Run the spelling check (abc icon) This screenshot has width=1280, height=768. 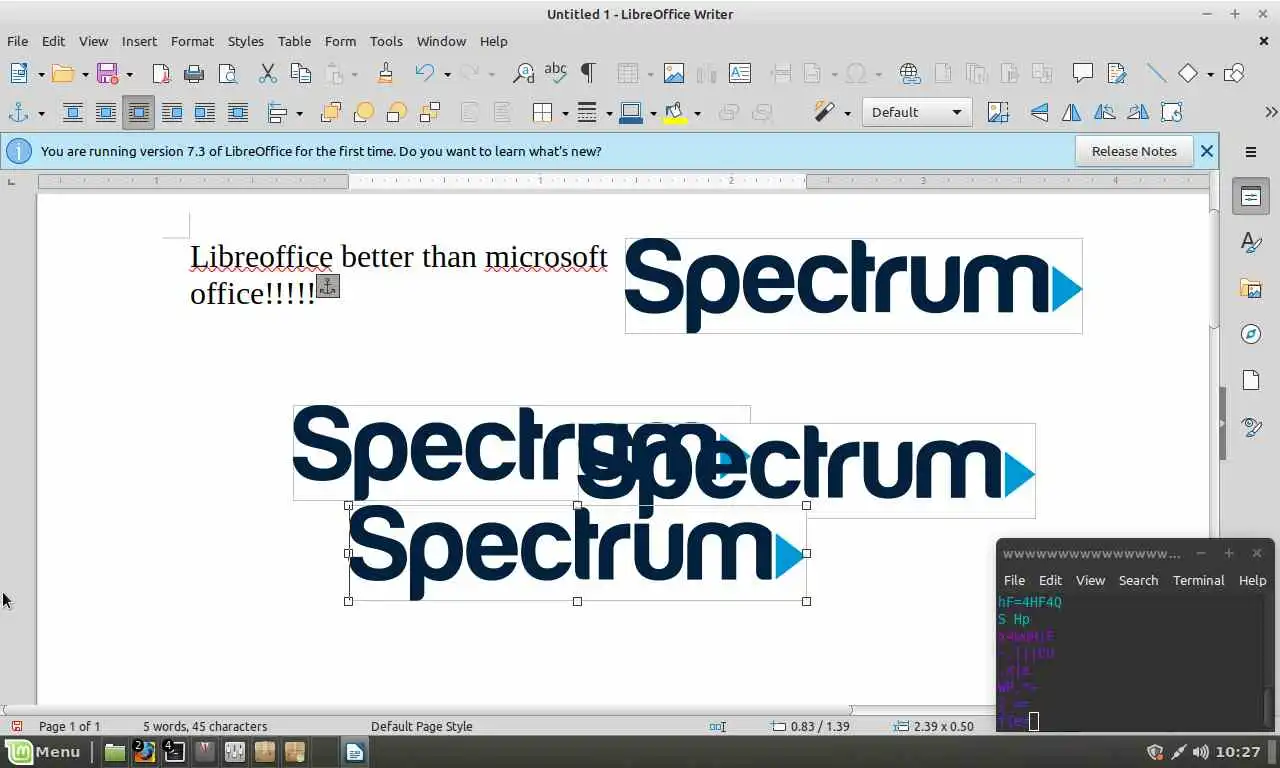tap(555, 73)
